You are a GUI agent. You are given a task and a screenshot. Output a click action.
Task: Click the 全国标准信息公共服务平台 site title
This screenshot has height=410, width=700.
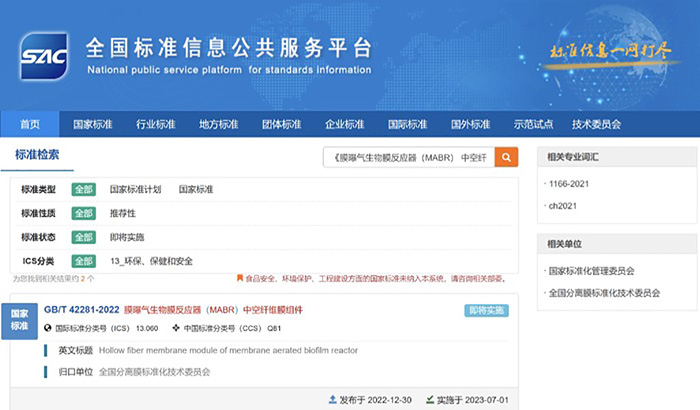click(229, 48)
